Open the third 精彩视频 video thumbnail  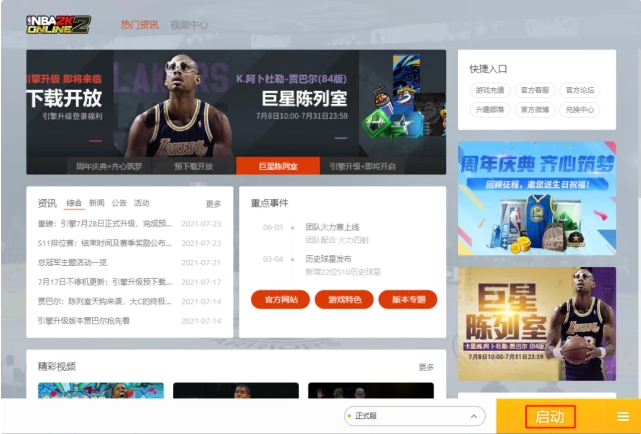point(371,390)
